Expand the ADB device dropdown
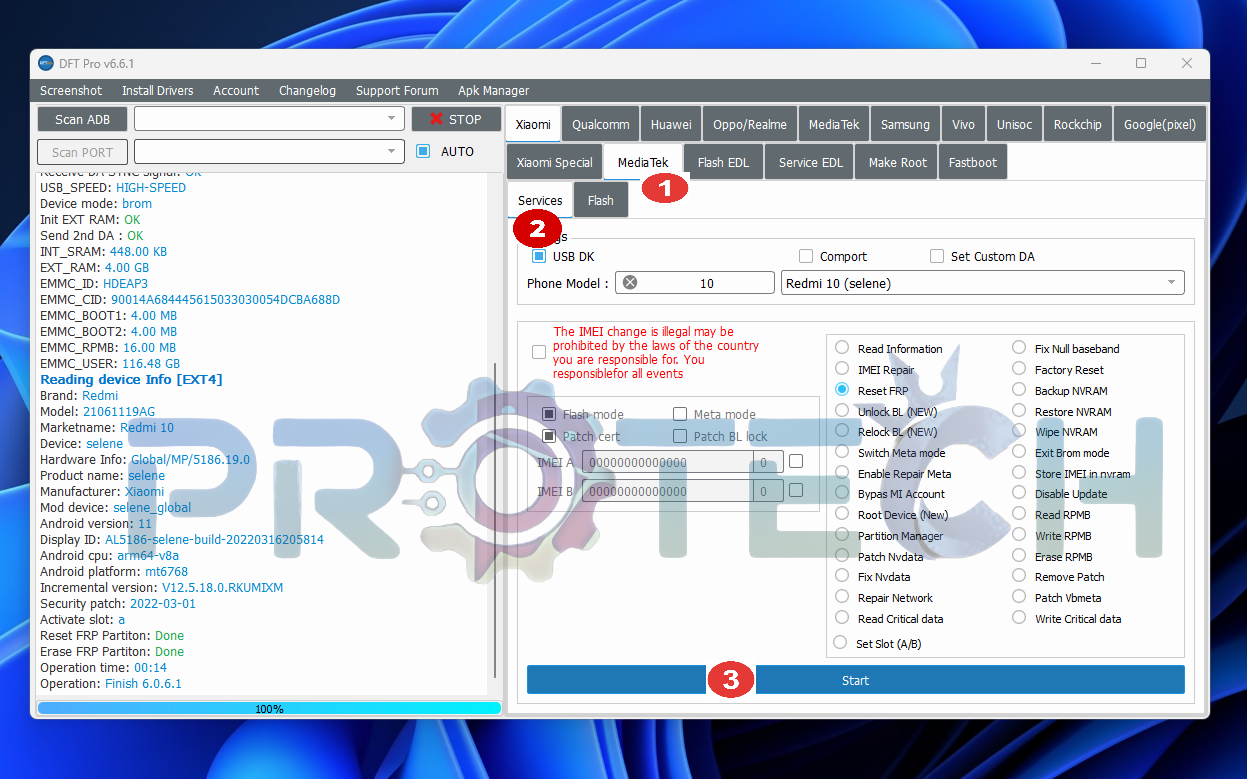Image resolution: width=1247 pixels, height=779 pixels. (391, 119)
